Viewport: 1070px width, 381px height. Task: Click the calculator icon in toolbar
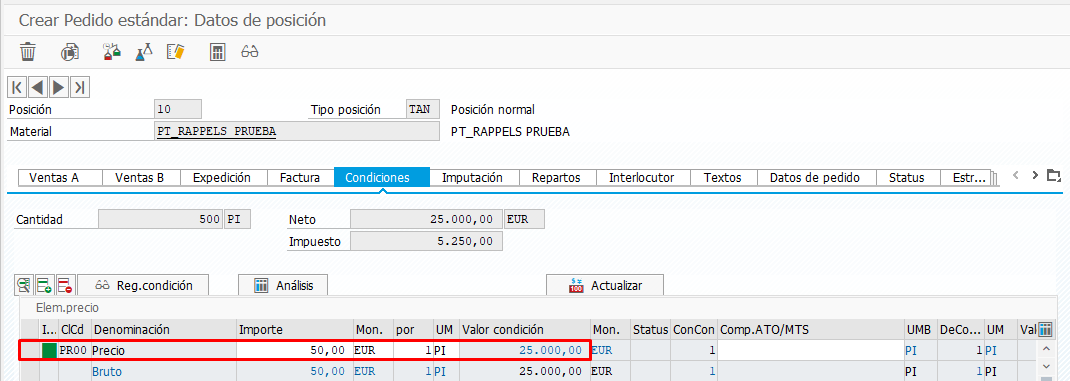click(217, 52)
